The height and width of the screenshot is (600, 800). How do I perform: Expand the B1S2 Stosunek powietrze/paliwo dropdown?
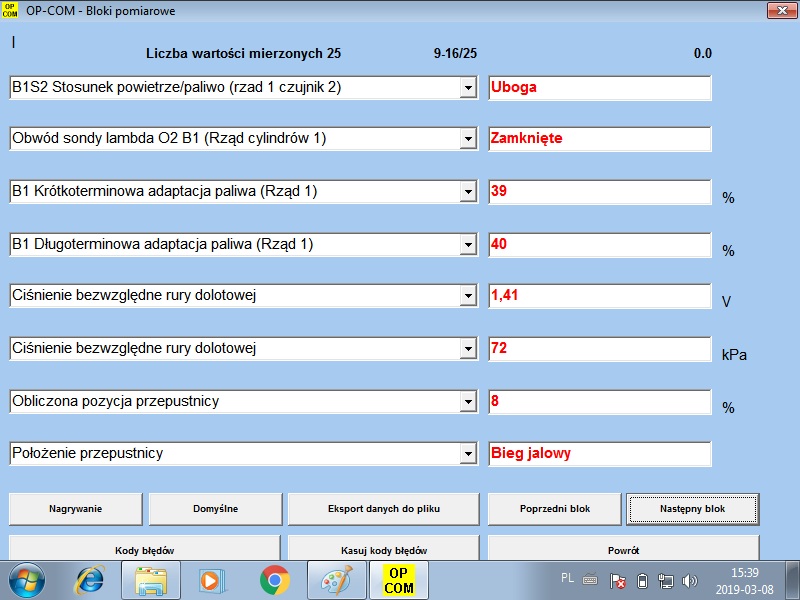(467, 88)
